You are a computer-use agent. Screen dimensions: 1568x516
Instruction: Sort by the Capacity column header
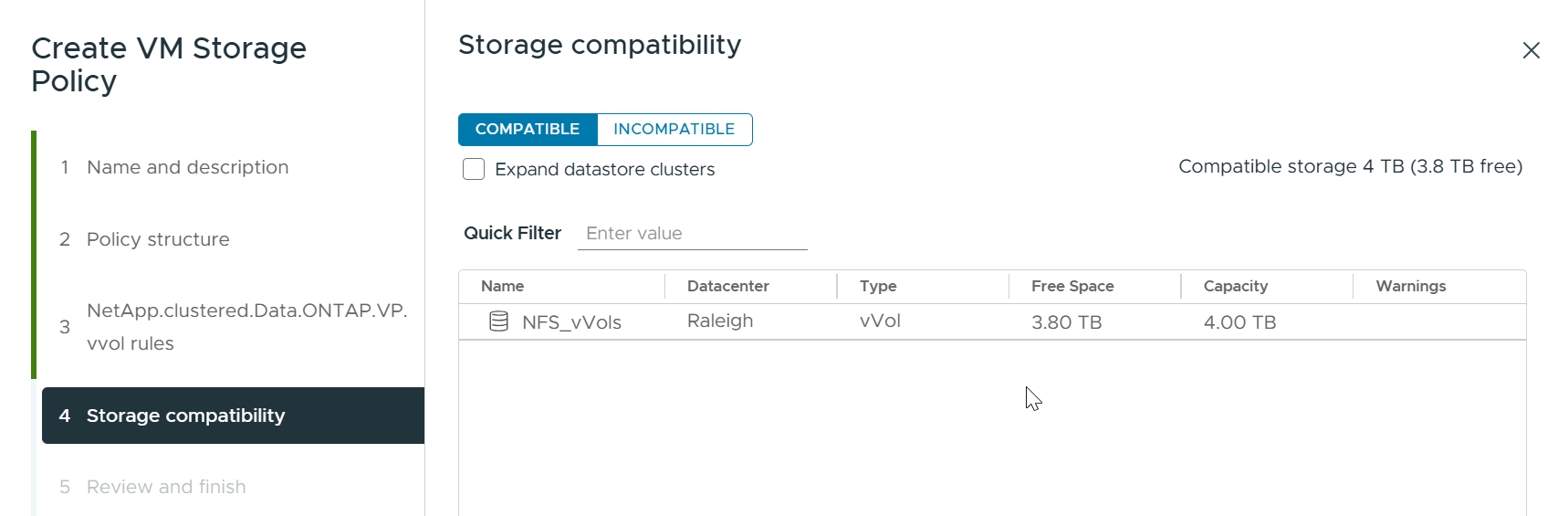coord(1235,286)
